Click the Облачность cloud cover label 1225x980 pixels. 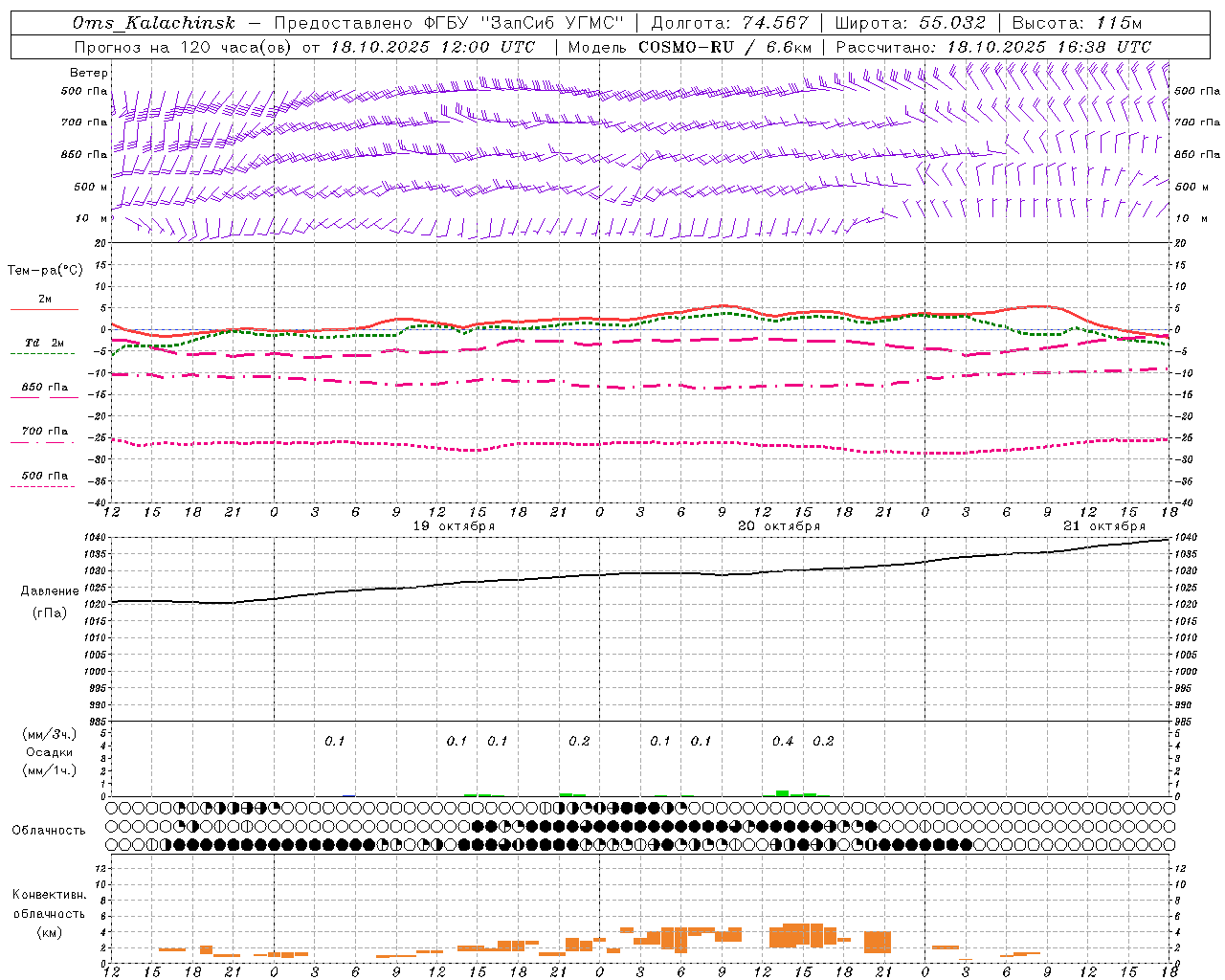(49, 831)
